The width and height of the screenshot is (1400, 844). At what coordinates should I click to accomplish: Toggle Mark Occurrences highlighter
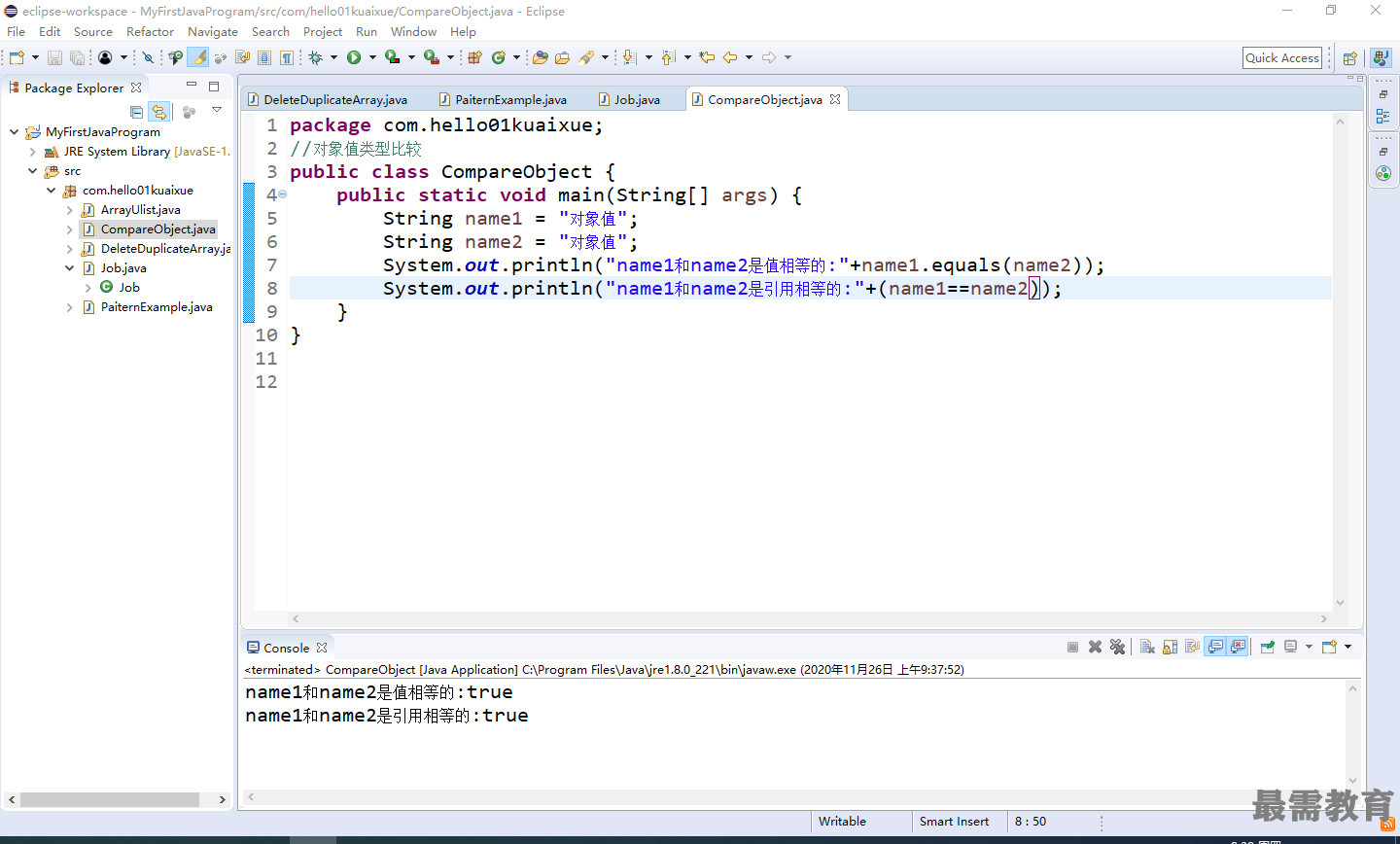[x=198, y=58]
